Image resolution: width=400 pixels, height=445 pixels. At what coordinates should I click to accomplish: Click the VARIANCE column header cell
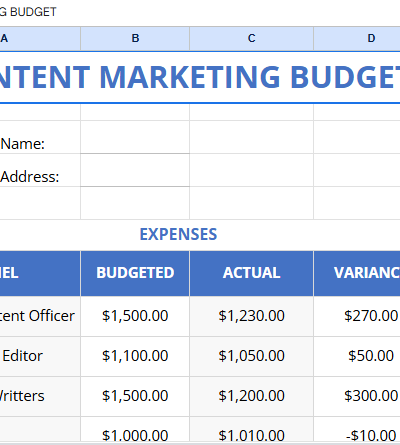pos(357,273)
